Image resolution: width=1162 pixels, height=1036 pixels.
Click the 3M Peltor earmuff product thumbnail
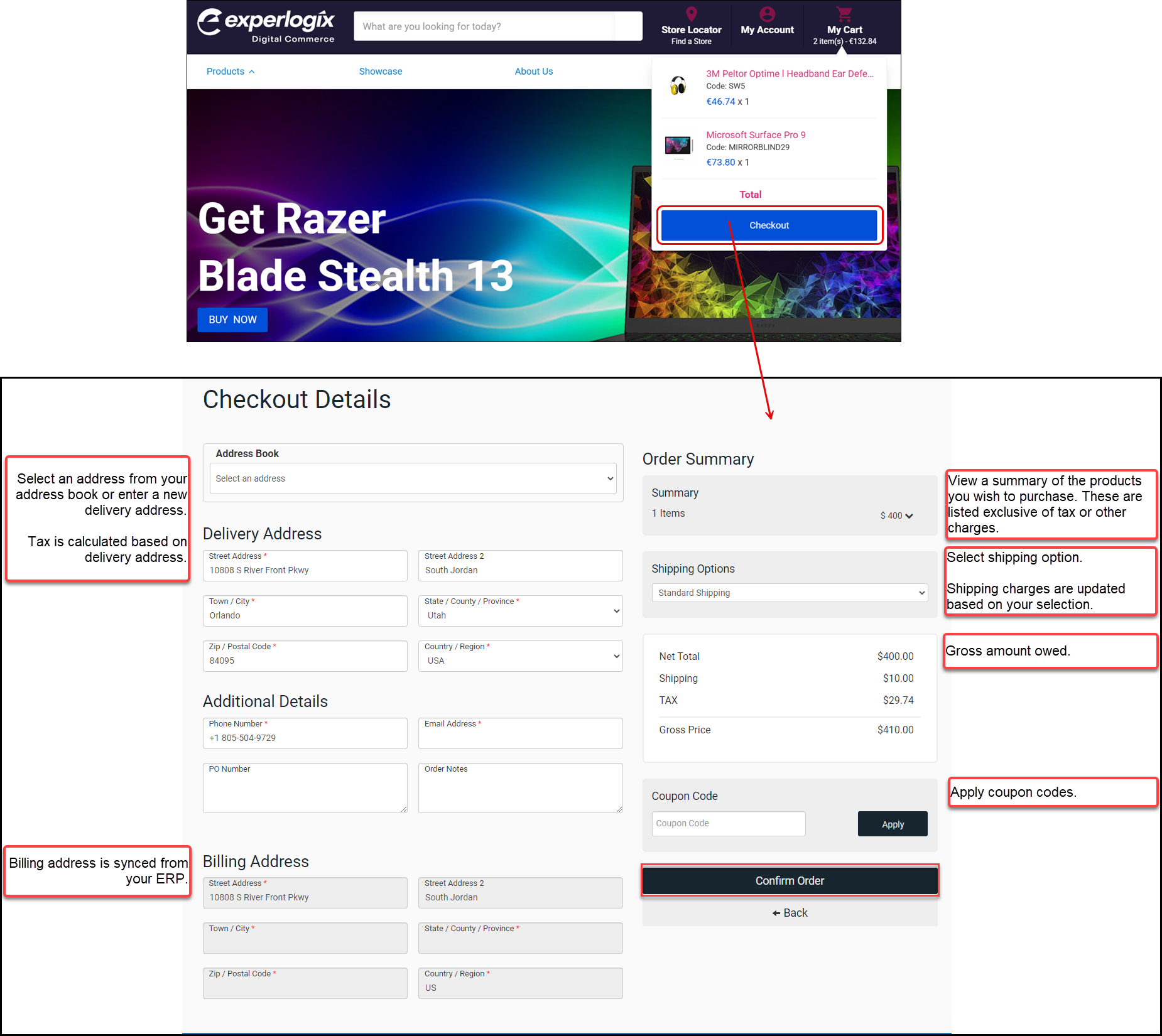(x=678, y=85)
